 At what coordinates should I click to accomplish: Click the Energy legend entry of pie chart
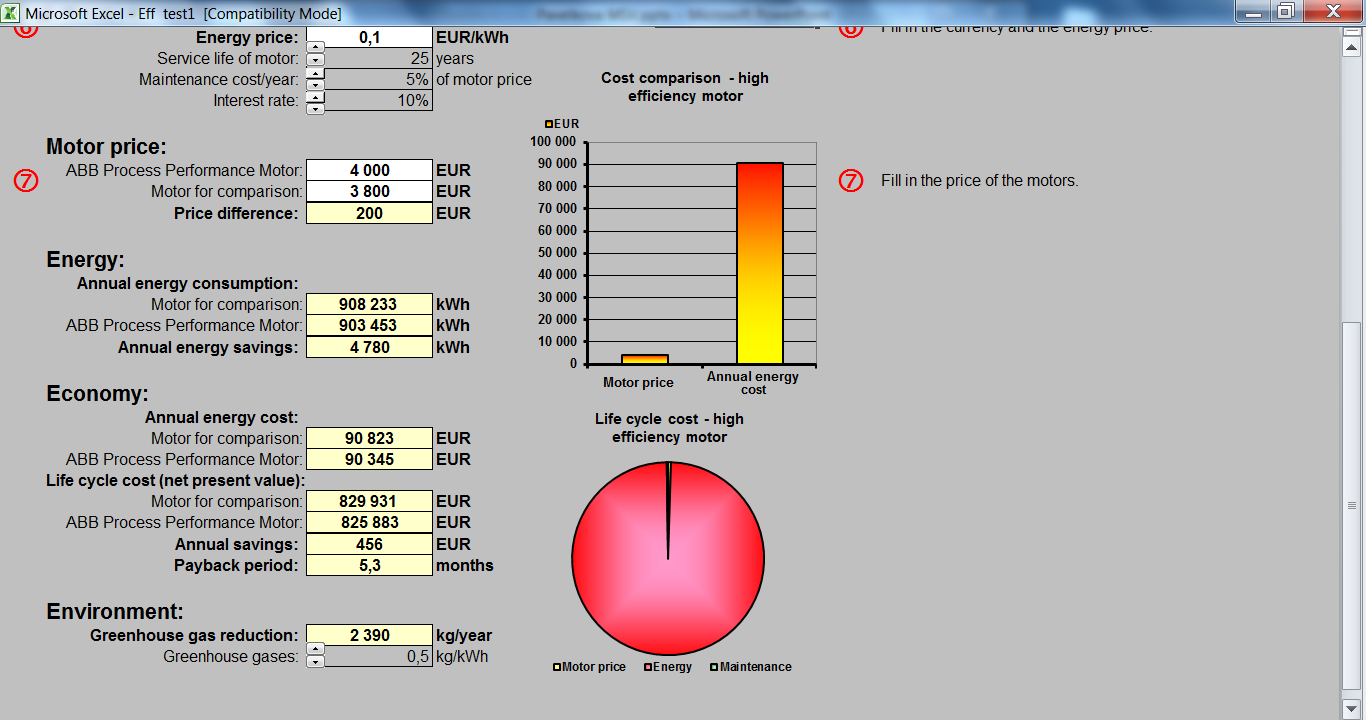(x=668, y=667)
